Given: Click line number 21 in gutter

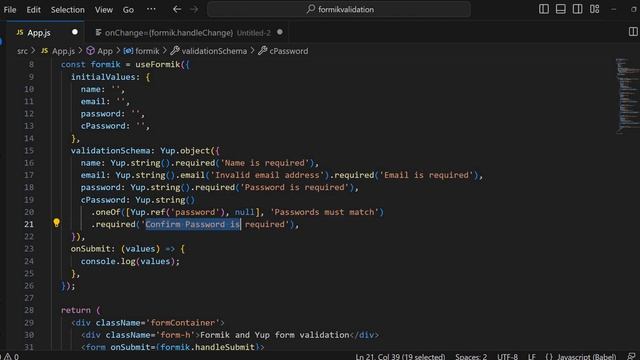Looking at the screenshot, I should [x=29, y=224].
